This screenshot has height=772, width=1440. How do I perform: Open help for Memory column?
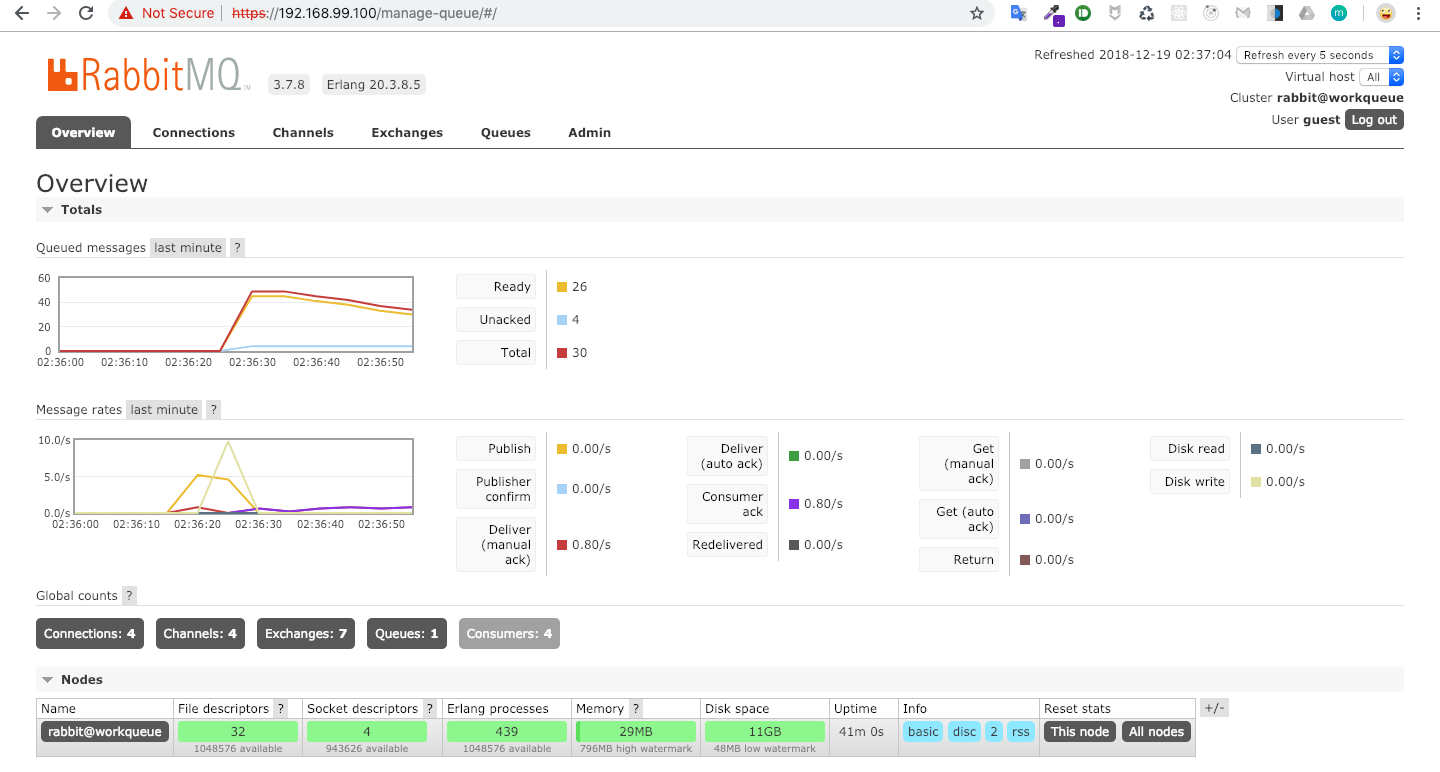[x=636, y=708]
